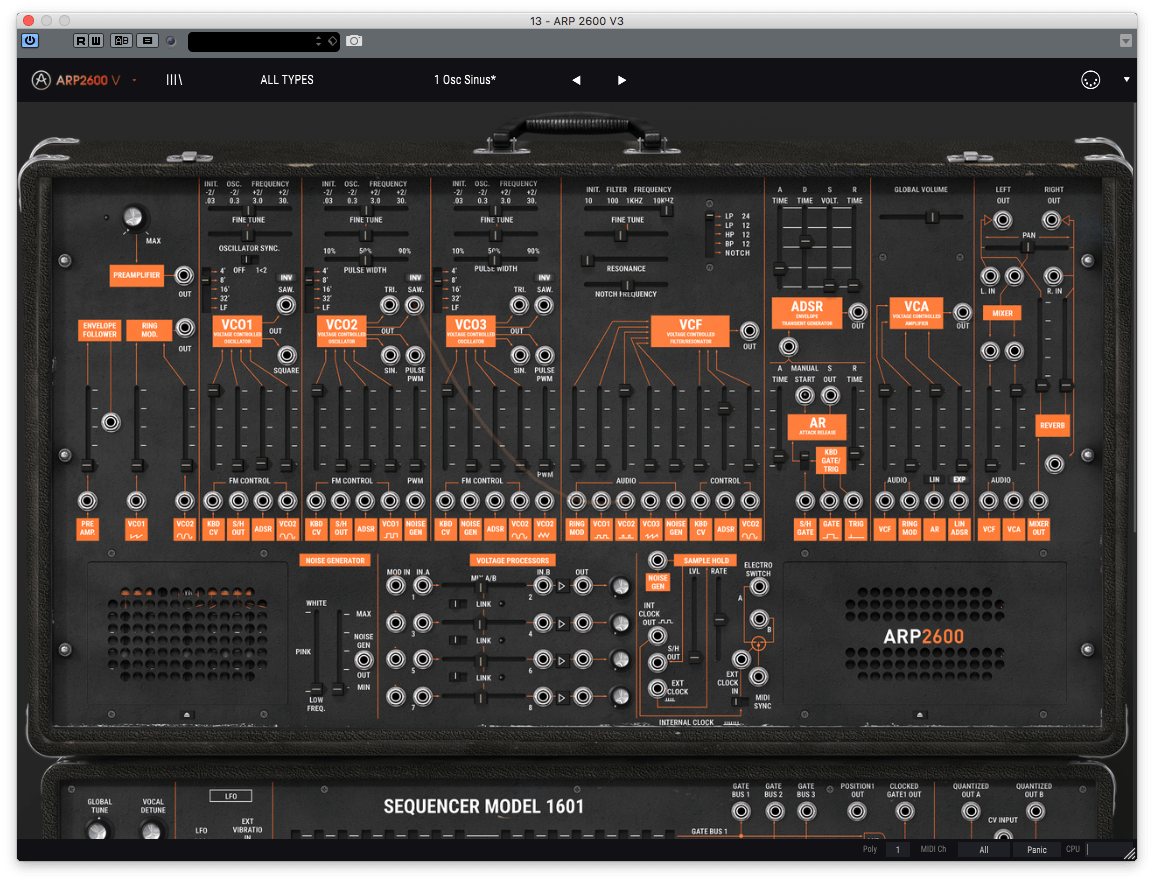Toggle the VCO2 INV button
The image size is (1154, 882).
click(416, 278)
